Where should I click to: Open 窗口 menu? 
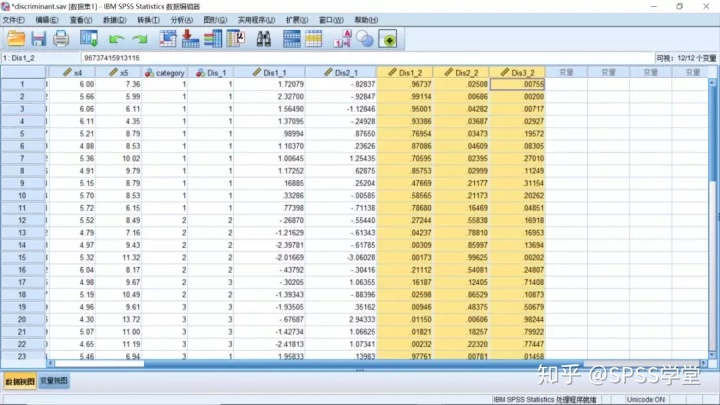click(331, 20)
